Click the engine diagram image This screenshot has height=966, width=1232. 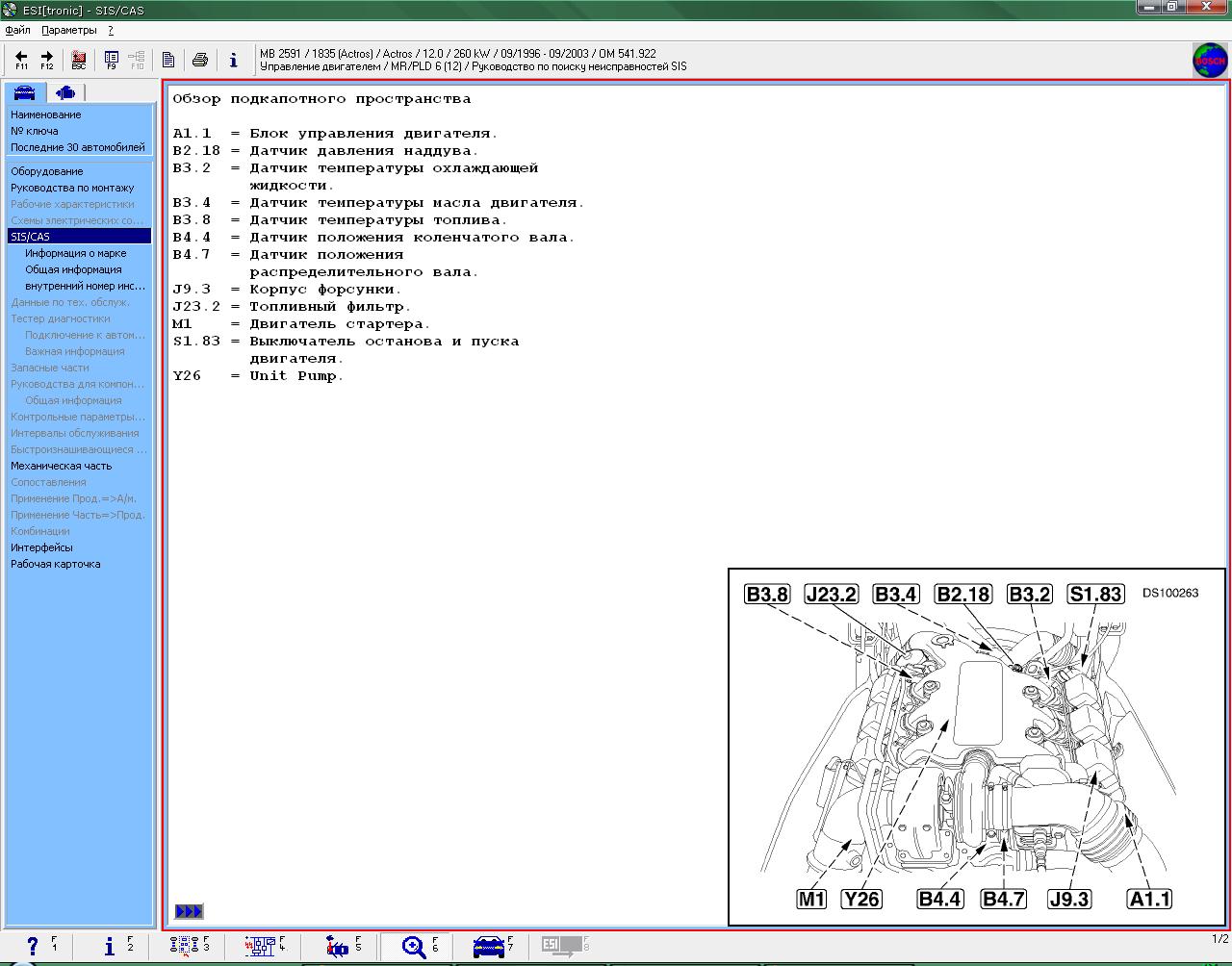[977, 747]
